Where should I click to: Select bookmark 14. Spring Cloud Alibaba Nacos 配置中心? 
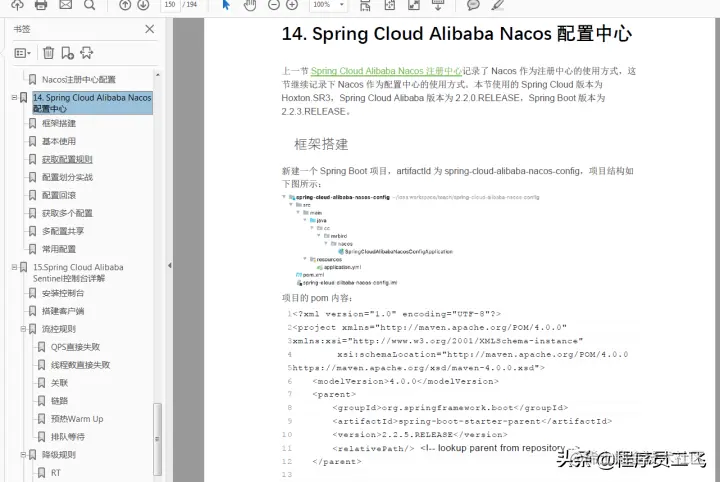pyautogui.click(x=92, y=103)
